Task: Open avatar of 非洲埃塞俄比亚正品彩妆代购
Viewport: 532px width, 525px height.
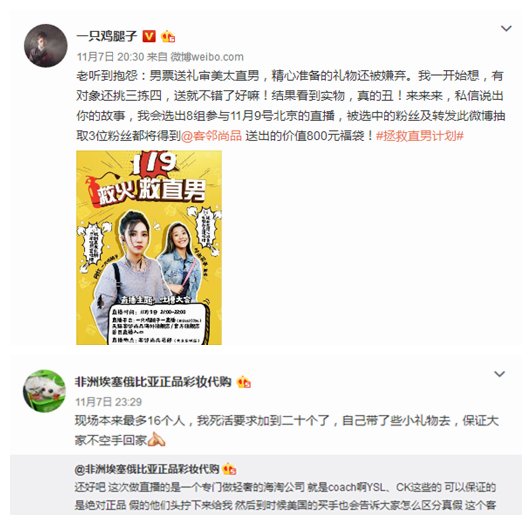Action: [x=44, y=391]
